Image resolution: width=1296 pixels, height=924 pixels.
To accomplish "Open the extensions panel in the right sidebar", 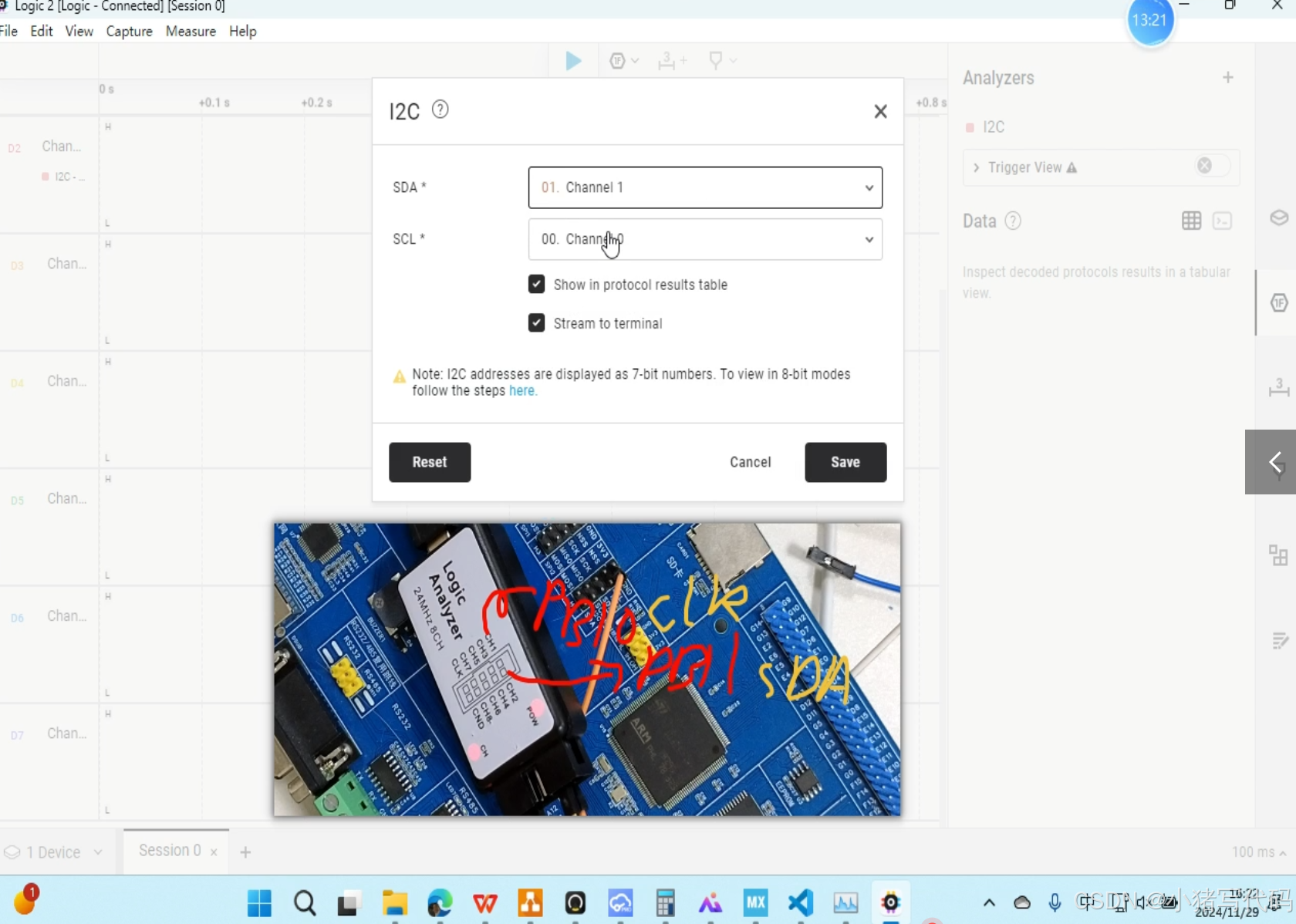I will pos(1278,555).
